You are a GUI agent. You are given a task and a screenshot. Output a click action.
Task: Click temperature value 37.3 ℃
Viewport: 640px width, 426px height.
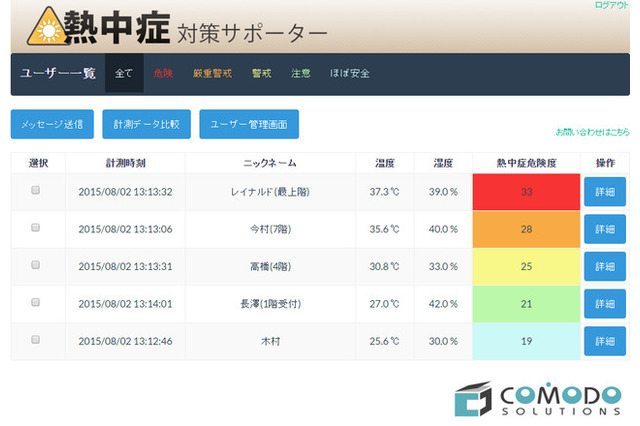(384, 192)
